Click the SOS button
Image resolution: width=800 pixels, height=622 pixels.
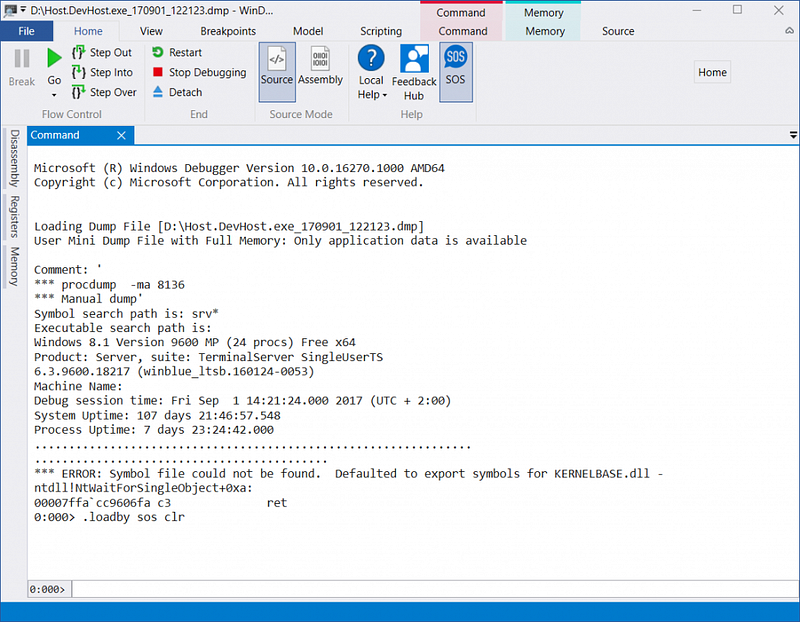[x=456, y=72]
